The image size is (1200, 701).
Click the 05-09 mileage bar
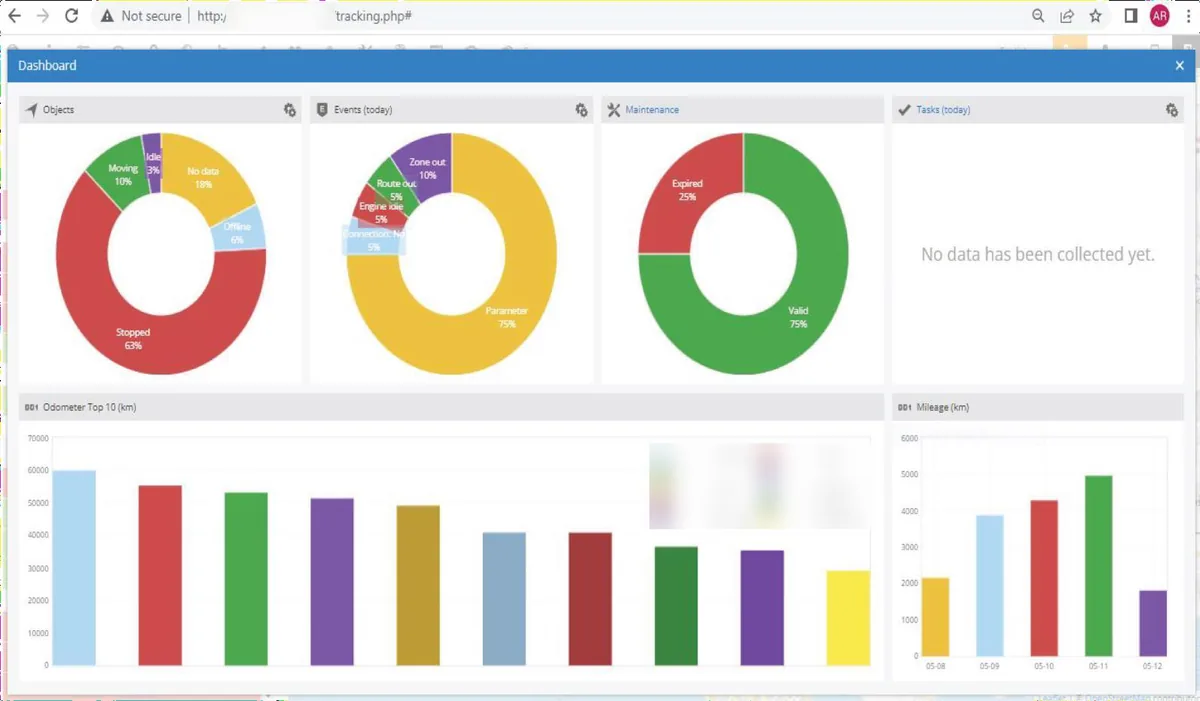tap(990, 585)
